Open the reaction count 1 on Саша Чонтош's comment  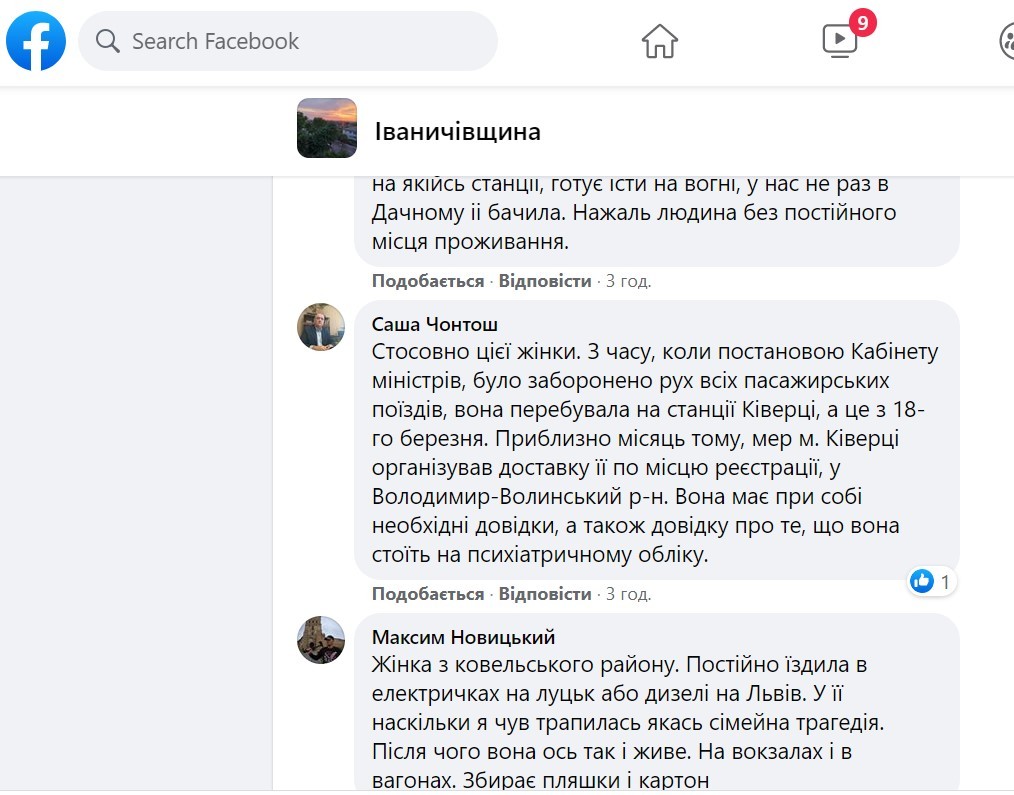pos(945,582)
